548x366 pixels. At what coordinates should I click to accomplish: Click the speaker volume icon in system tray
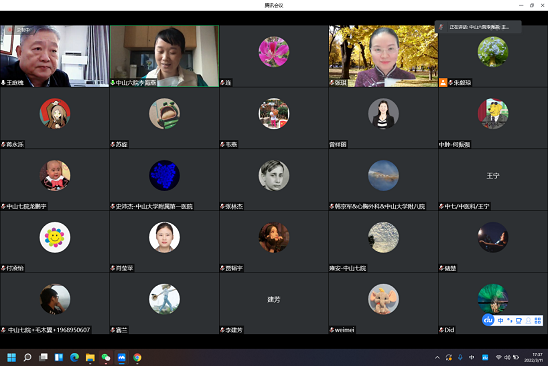(507, 357)
